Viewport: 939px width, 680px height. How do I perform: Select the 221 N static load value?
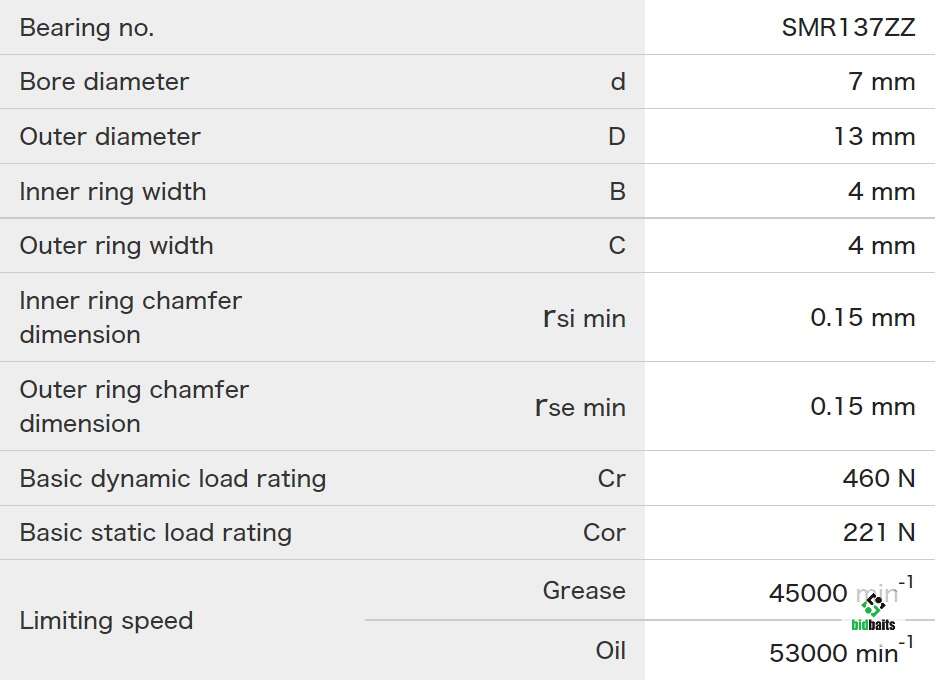coord(879,533)
